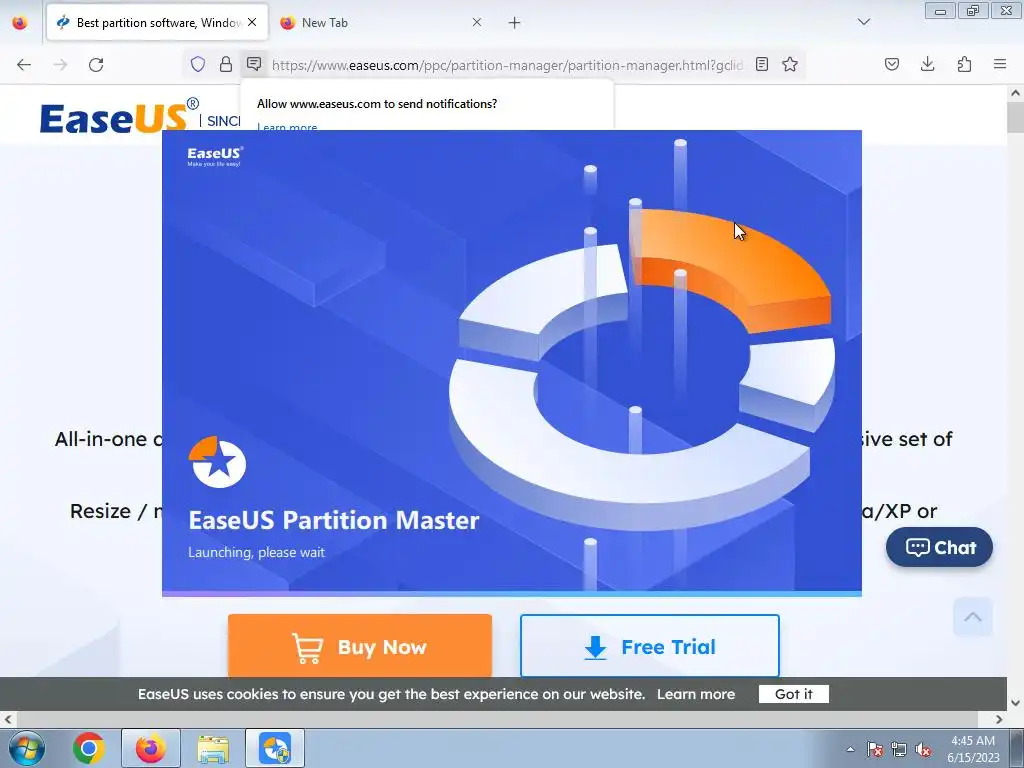Switch to the New Tab tab
Screen dimensions: 1024x768
point(381,23)
